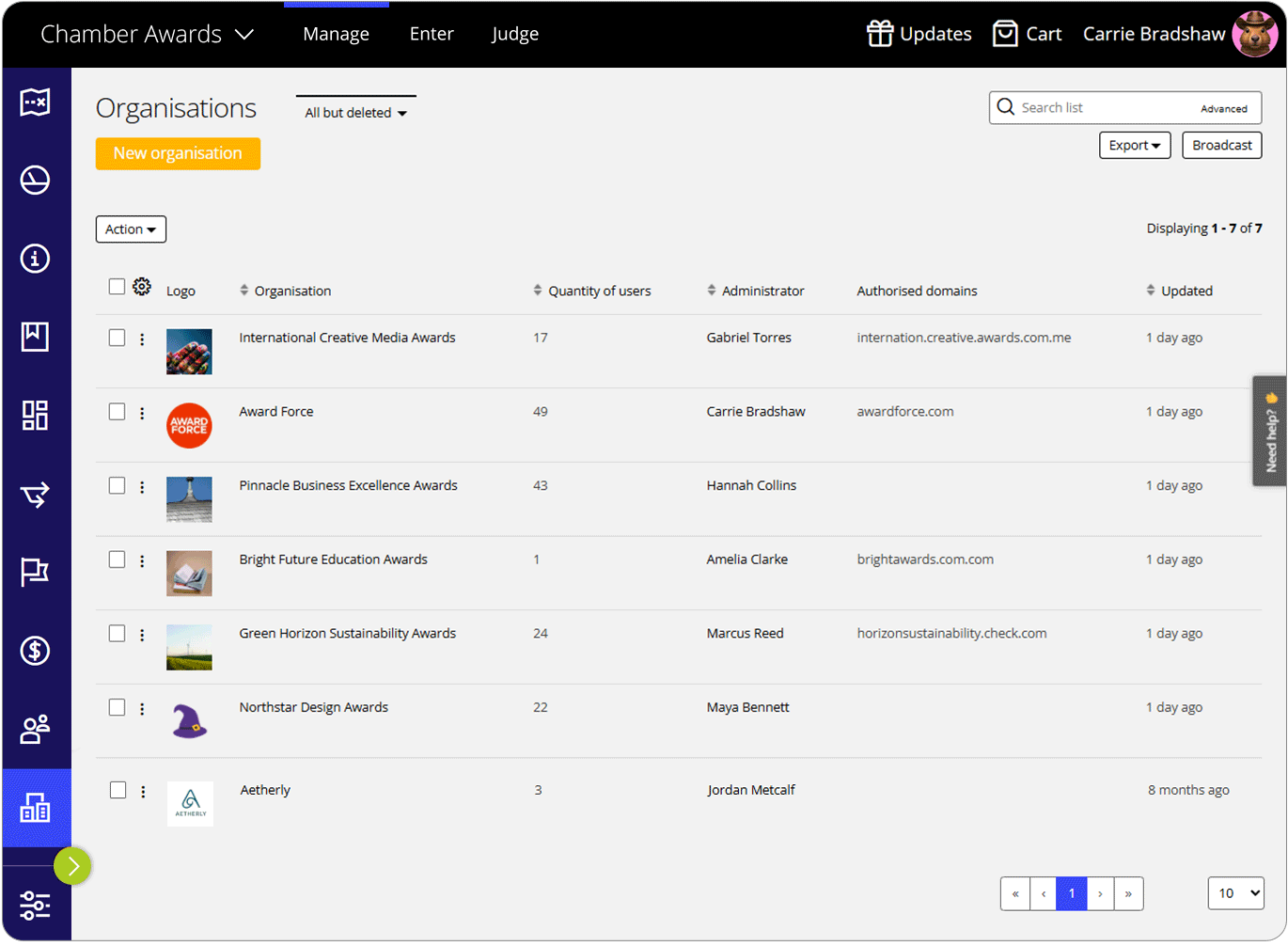The image size is (1288, 946).
Task: Sort by Quantity of users column
Action: [x=592, y=292]
